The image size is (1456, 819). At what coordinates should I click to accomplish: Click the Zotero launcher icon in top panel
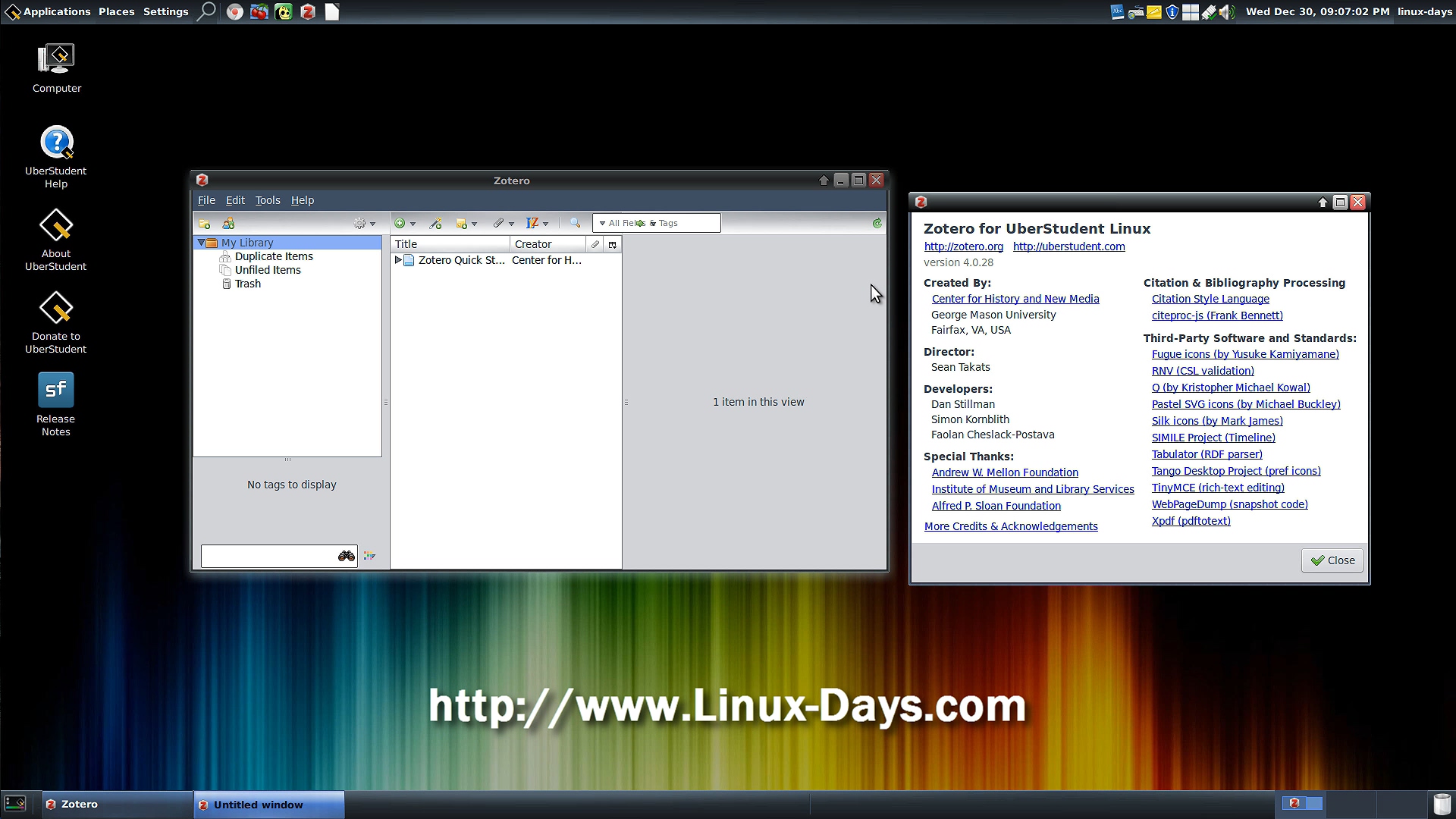pos(308,11)
